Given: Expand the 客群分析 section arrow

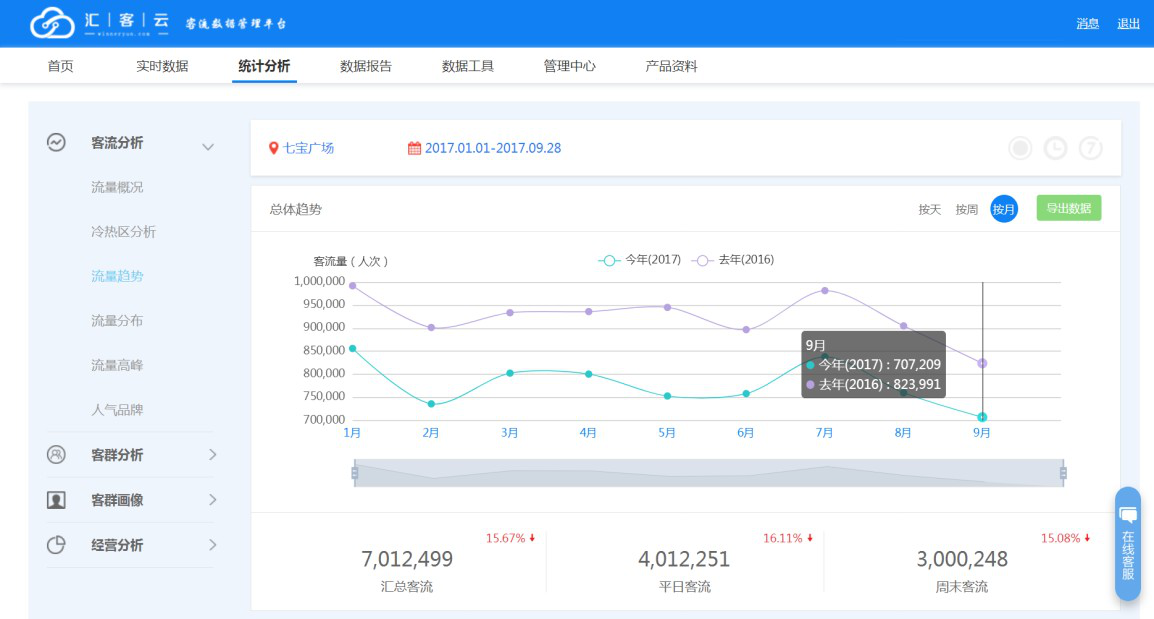Looking at the screenshot, I should [213, 455].
